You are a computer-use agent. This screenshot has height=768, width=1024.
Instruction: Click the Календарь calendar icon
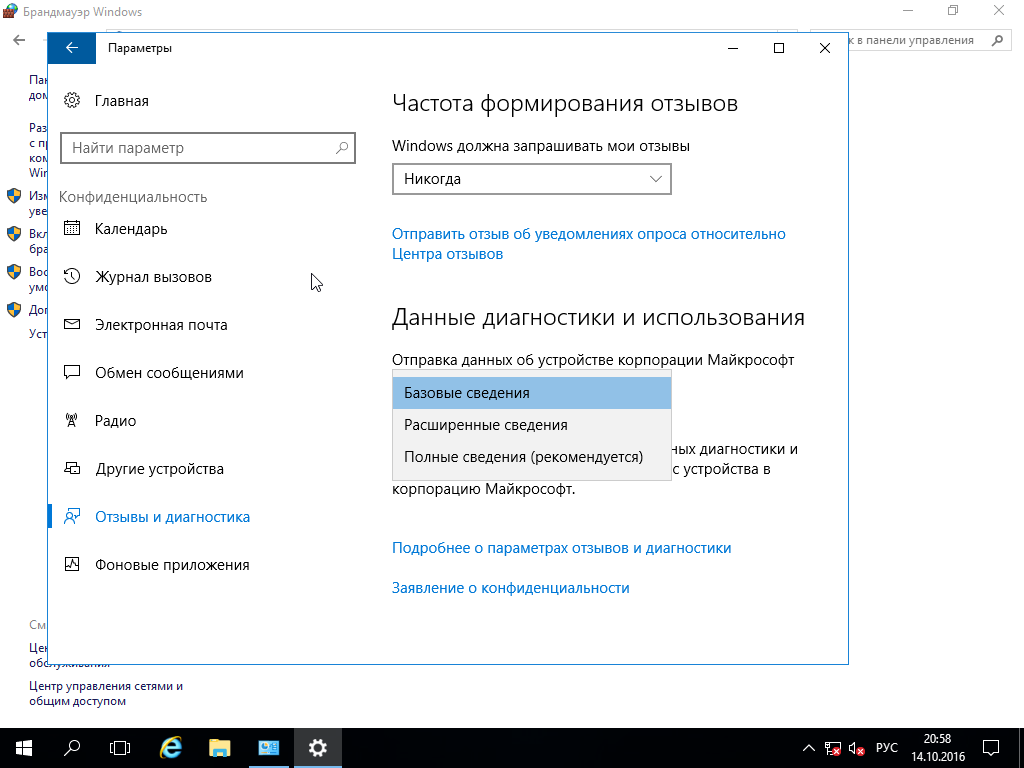72,228
